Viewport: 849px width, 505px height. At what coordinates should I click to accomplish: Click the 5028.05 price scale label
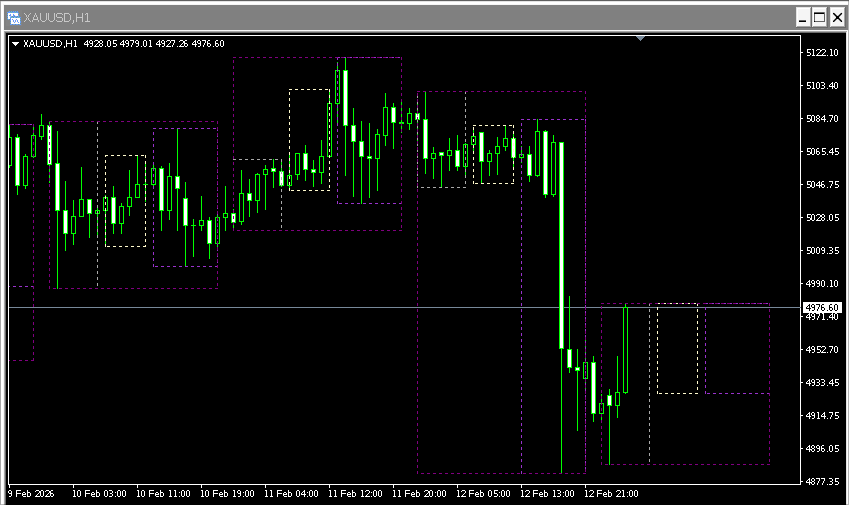tap(822, 218)
